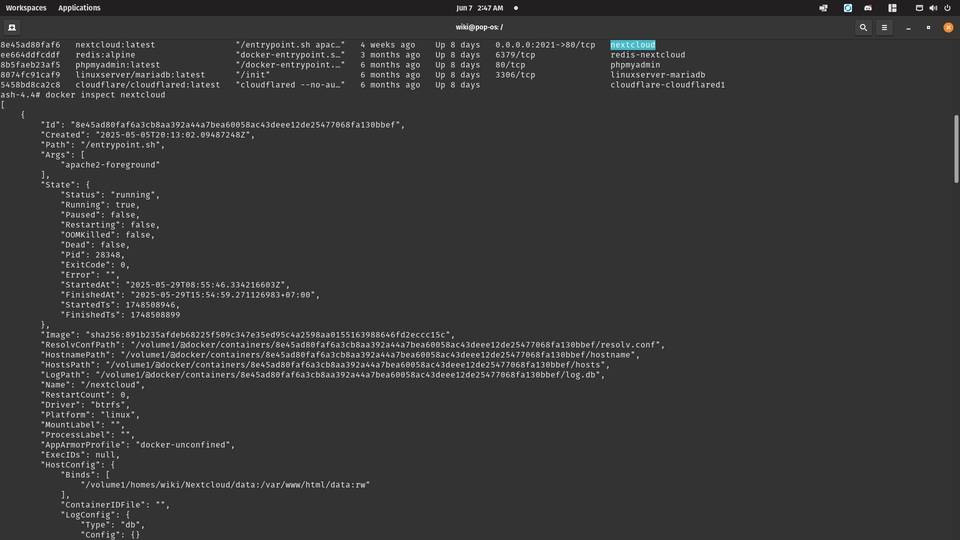Click the "Name": "/nextcloud" line
The width and height of the screenshot is (960, 540).
[x=92, y=384]
